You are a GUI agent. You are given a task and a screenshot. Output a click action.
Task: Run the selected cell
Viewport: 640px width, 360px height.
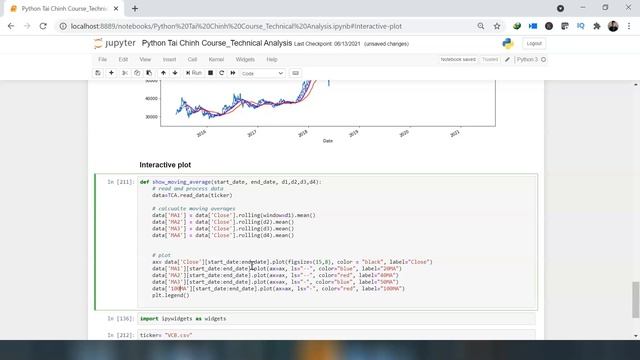click(193, 73)
